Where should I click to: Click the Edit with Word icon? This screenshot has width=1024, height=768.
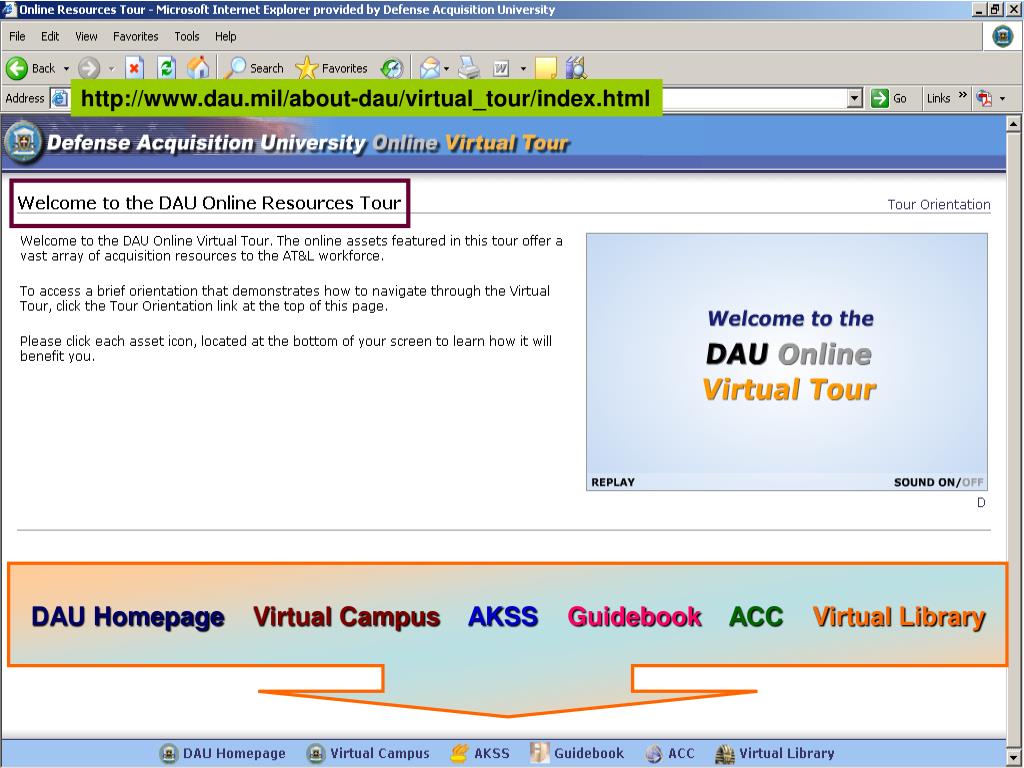tap(502, 68)
